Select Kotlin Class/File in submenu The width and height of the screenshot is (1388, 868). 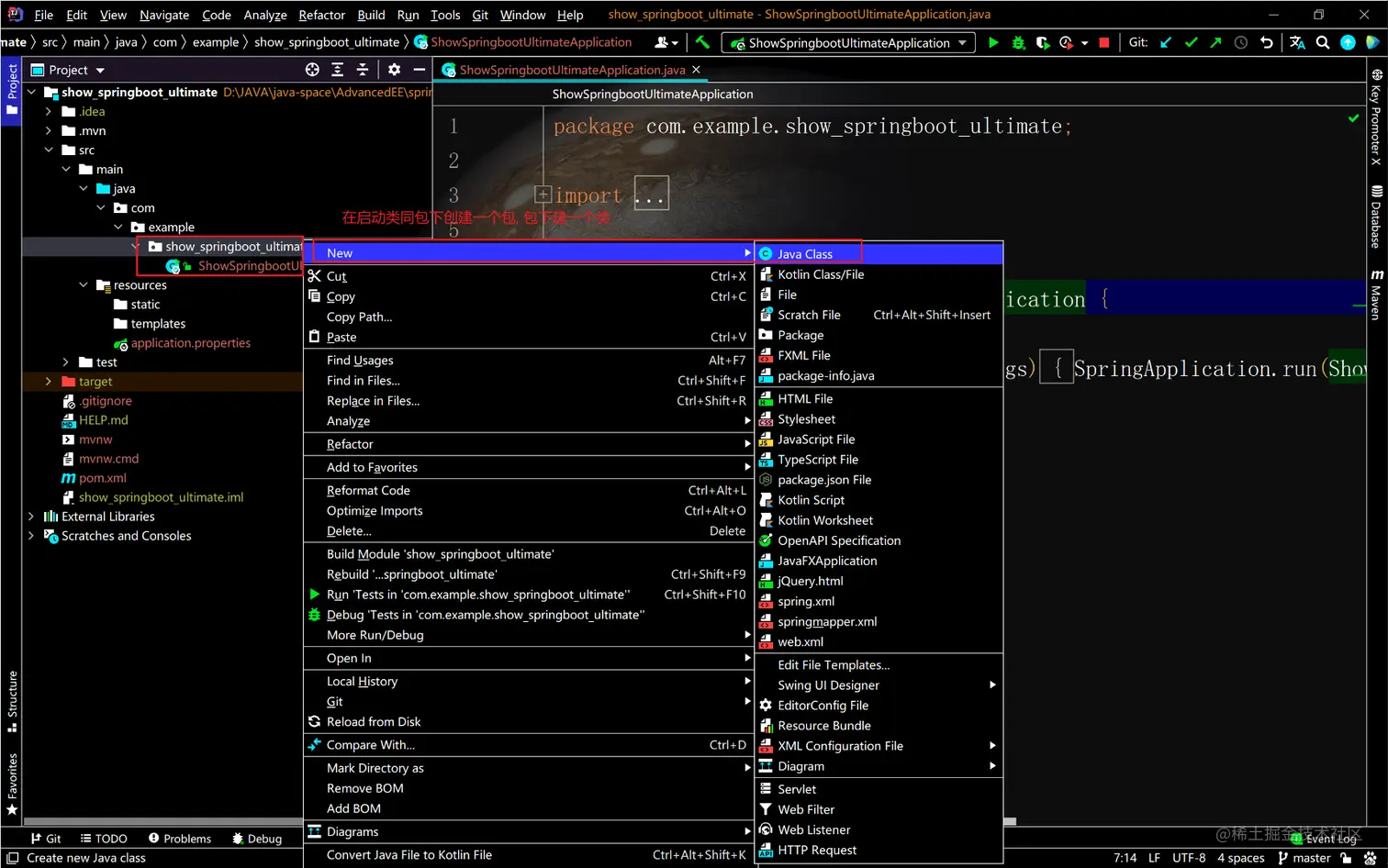879,274
